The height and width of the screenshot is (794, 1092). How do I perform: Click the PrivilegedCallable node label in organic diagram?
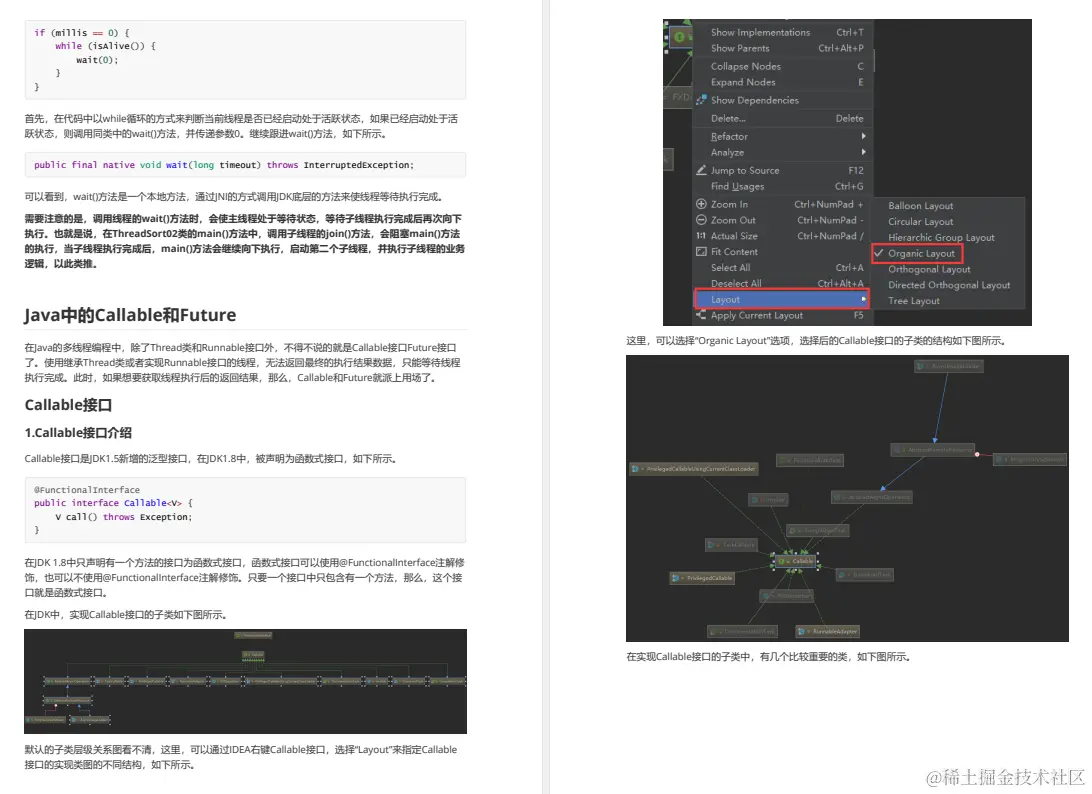tap(709, 578)
